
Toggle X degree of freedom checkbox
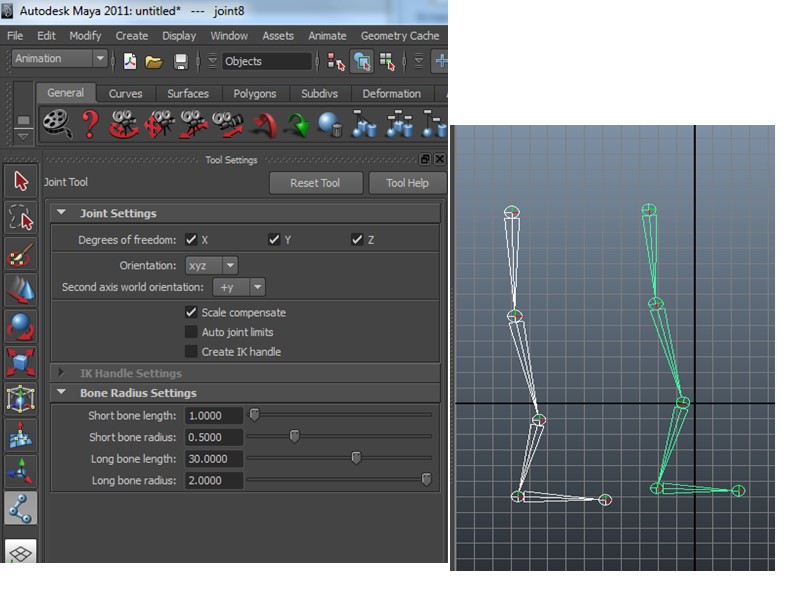click(x=191, y=239)
